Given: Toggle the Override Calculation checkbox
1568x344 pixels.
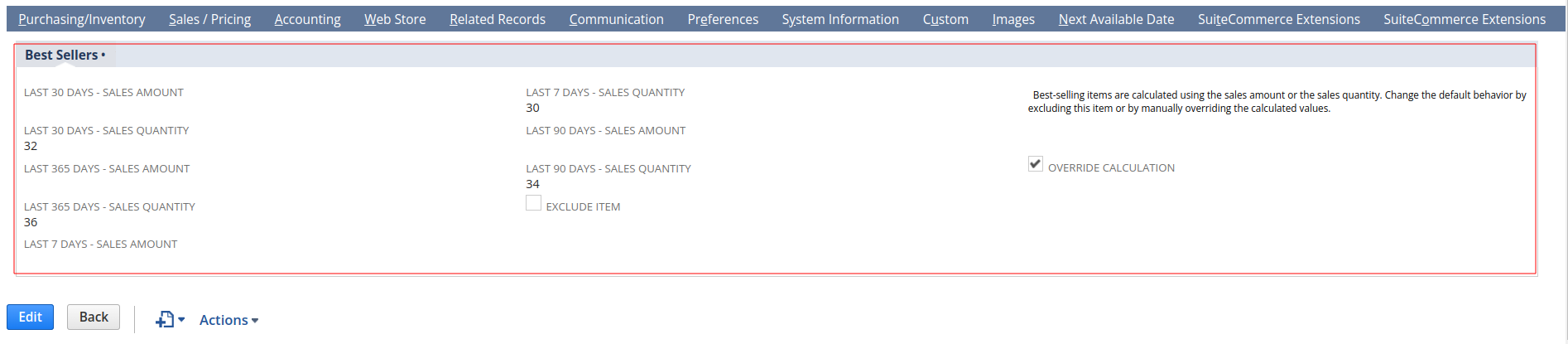Looking at the screenshot, I should (1035, 164).
